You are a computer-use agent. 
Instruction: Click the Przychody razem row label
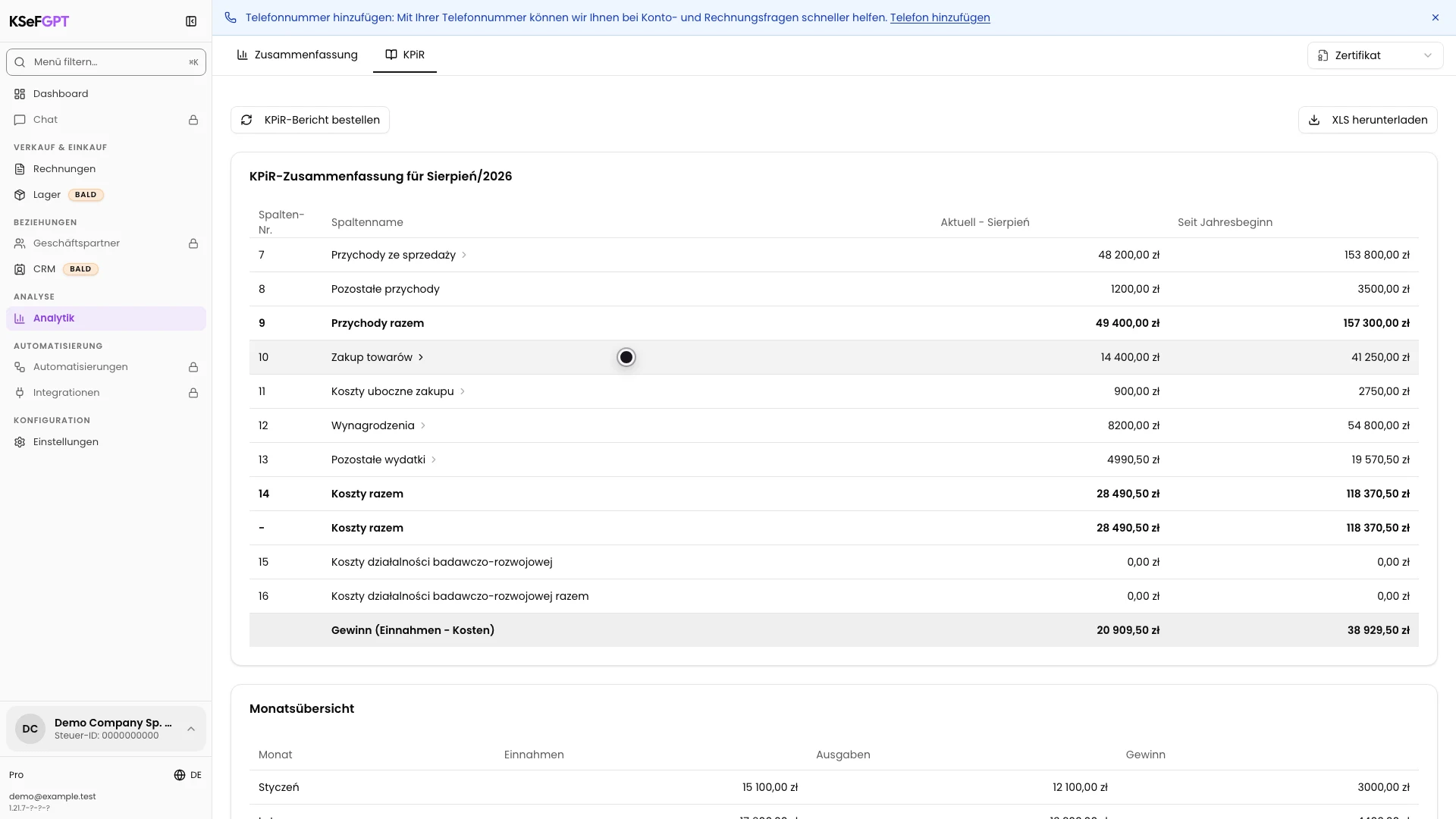coord(378,323)
